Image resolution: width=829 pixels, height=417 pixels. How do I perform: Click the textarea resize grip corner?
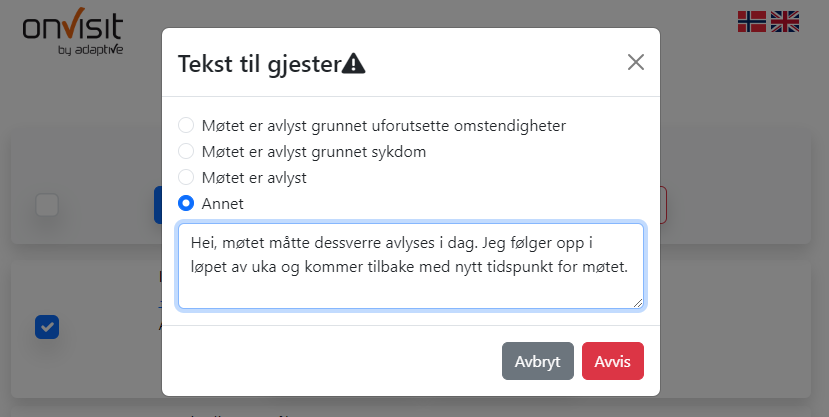pos(638,303)
